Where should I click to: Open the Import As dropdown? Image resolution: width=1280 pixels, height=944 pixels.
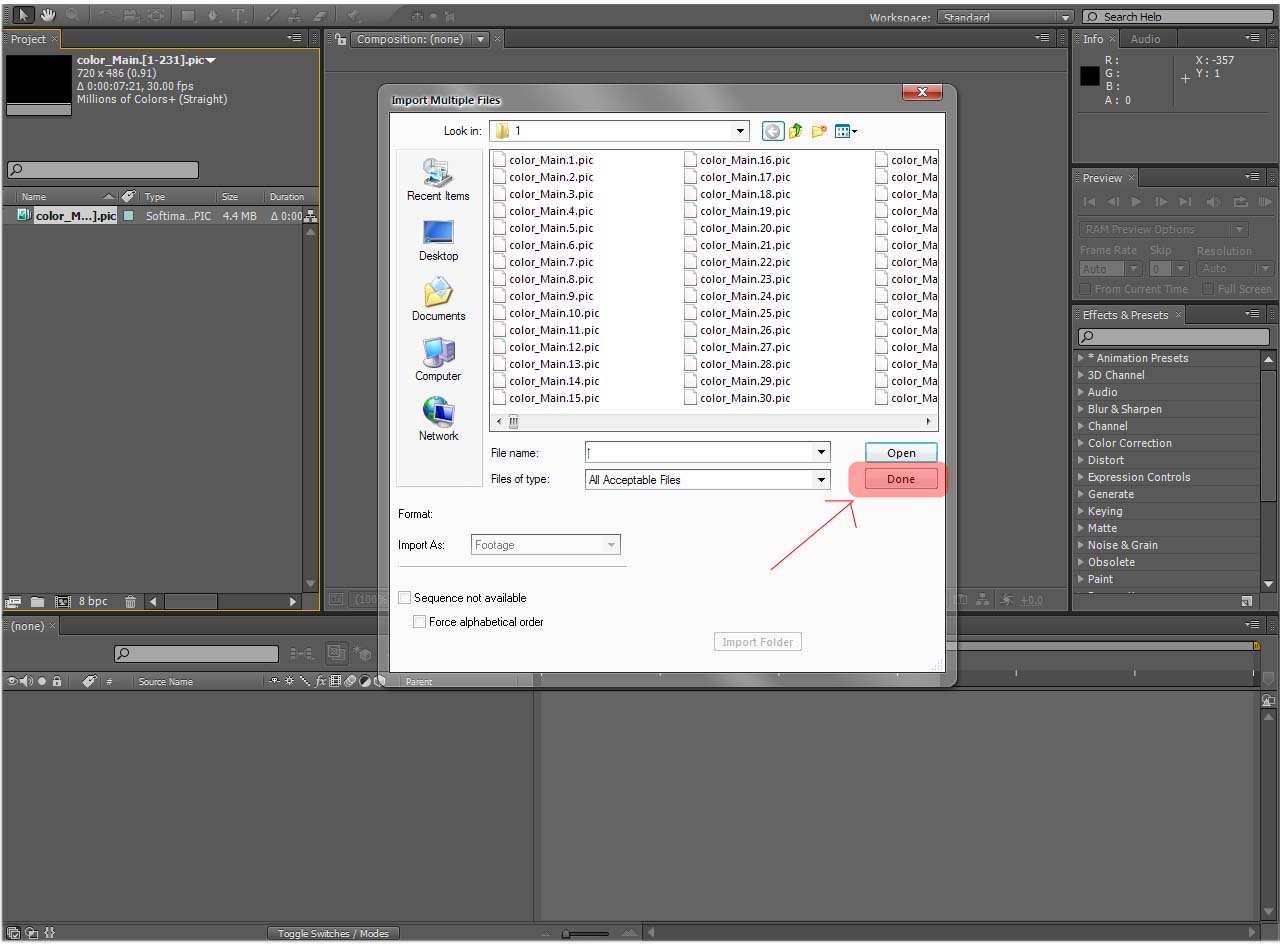(546, 545)
